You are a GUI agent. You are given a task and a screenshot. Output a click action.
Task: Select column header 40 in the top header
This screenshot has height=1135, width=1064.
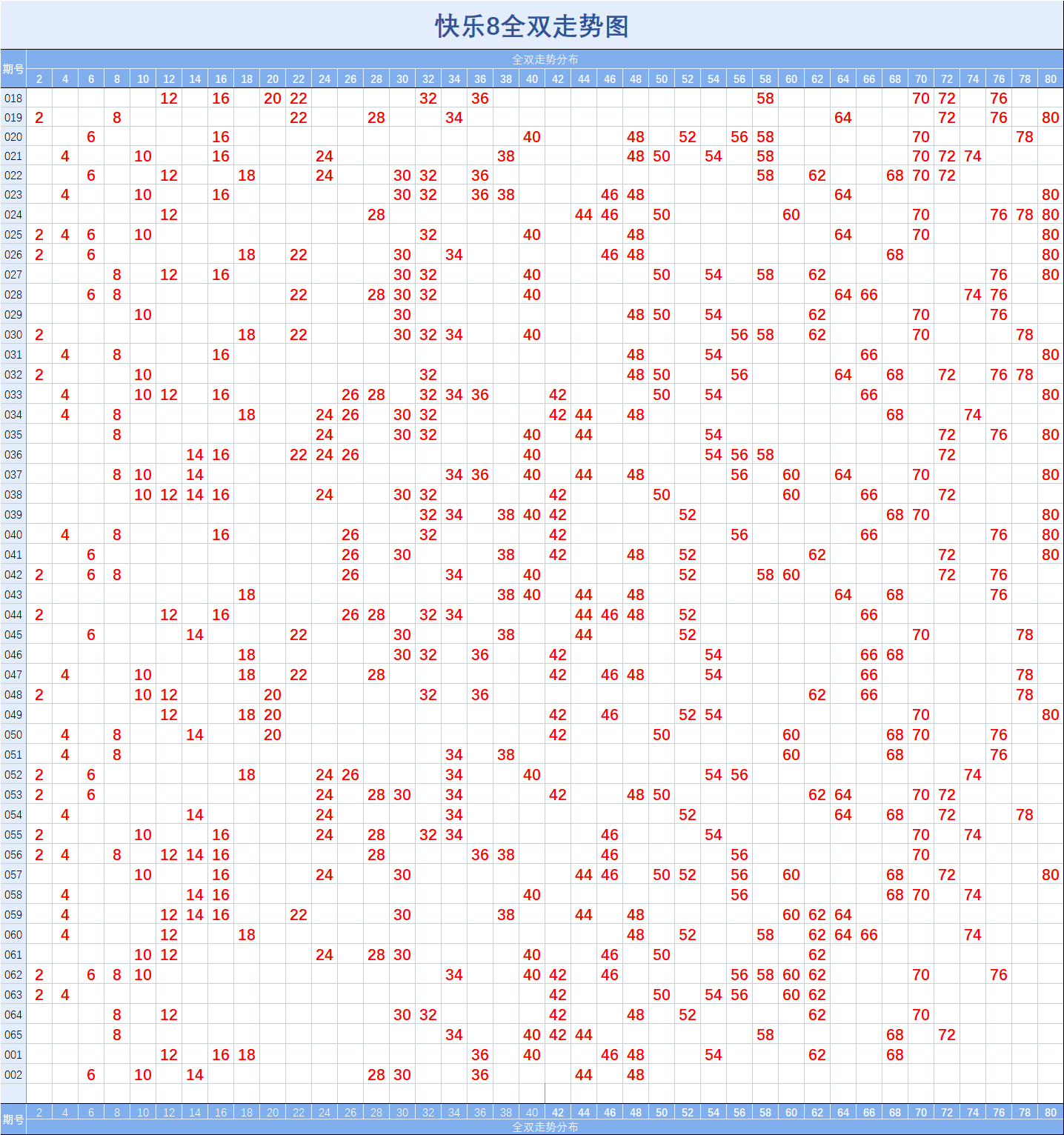(x=532, y=79)
